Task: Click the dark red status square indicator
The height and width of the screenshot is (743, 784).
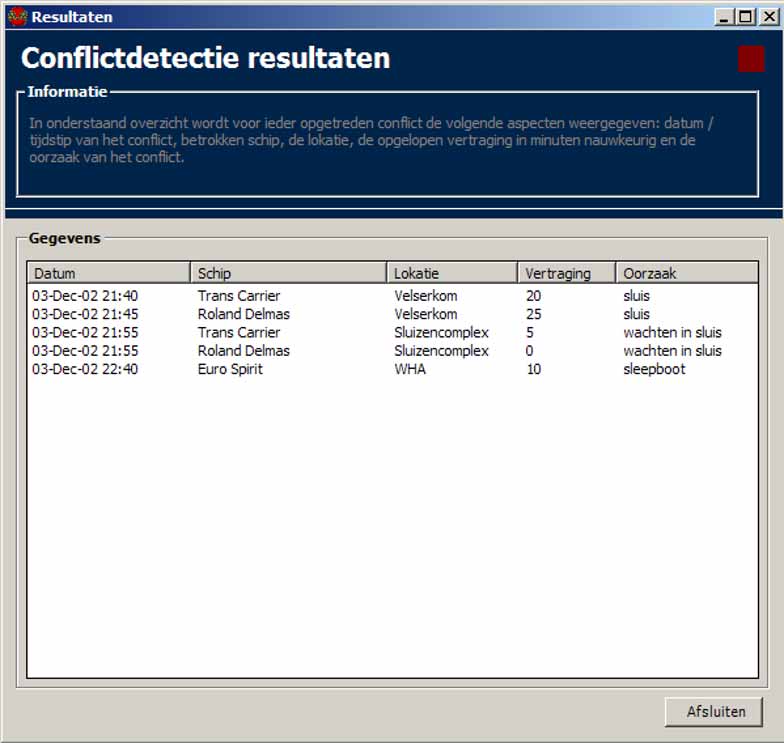Action: point(750,59)
